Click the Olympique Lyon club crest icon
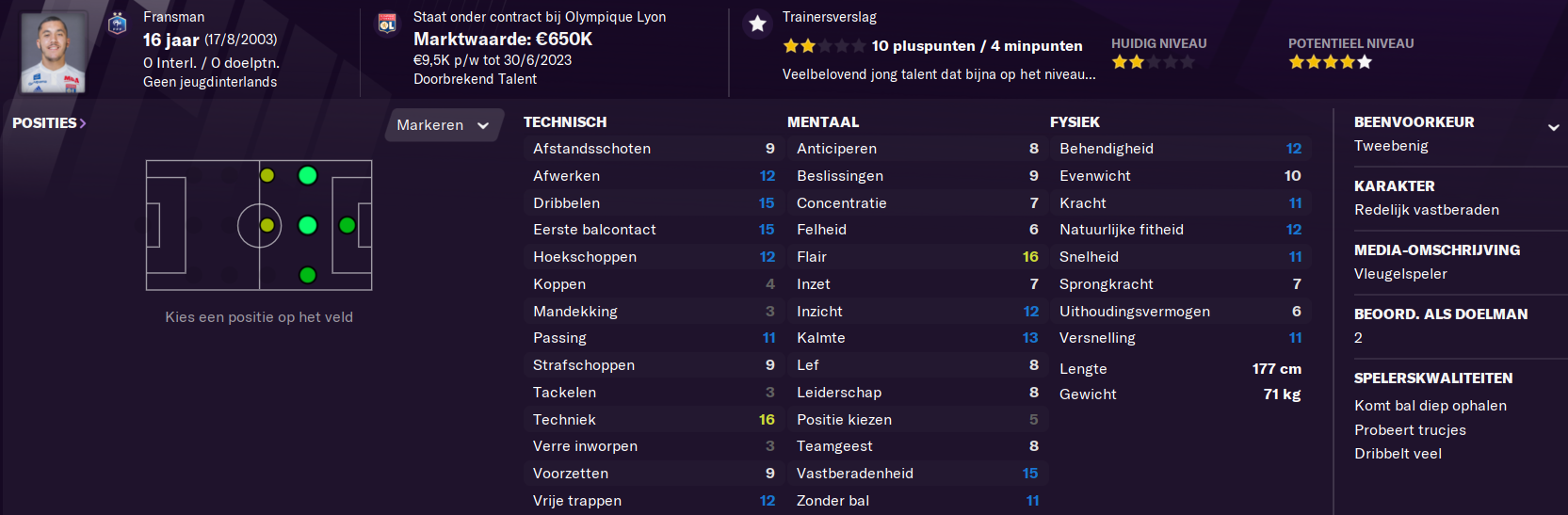The image size is (1568, 515). tap(387, 24)
